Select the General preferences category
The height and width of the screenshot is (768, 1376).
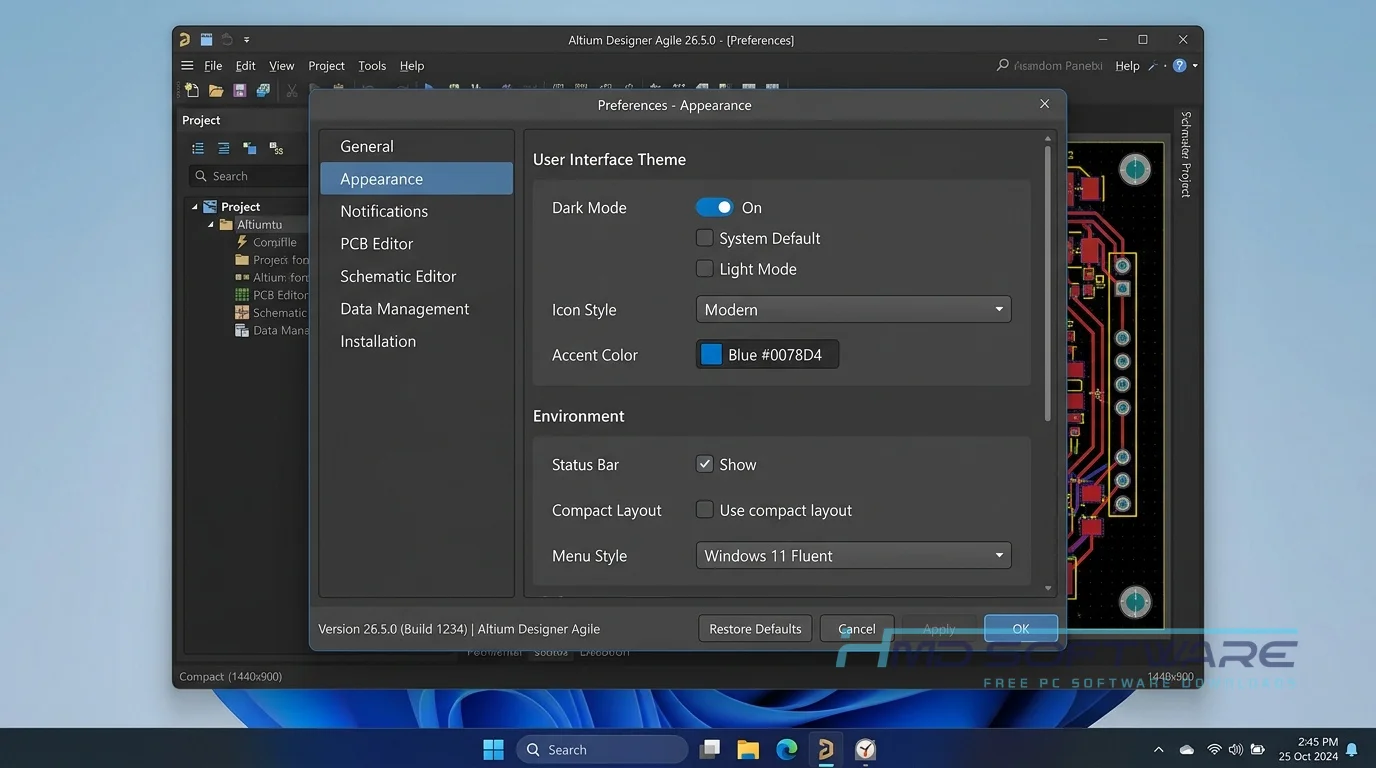[x=416, y=146]
